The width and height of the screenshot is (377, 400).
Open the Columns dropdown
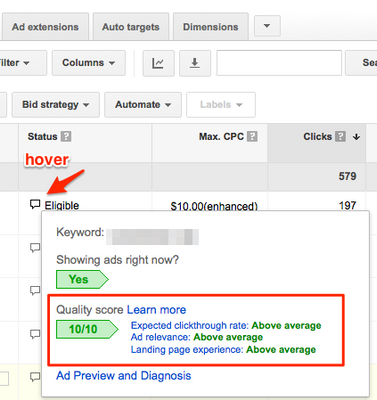coord(89,63)
